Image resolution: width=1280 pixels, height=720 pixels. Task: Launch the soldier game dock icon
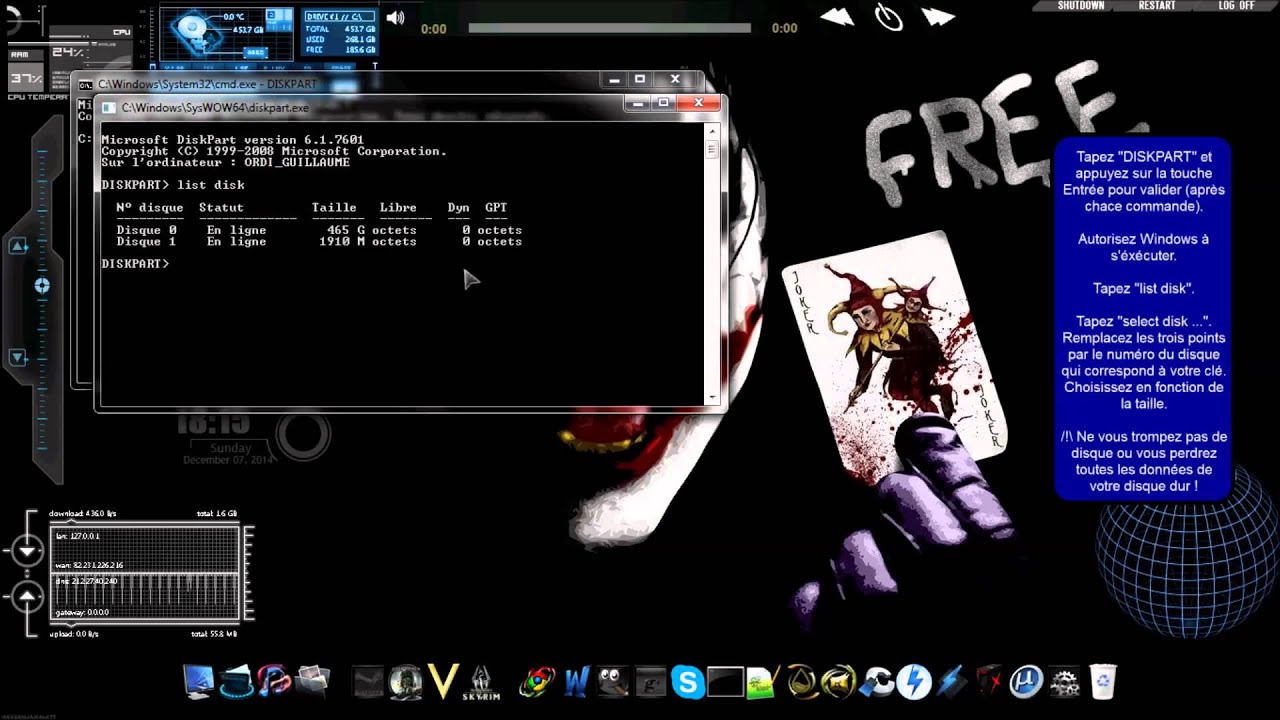tap(406, 682)
